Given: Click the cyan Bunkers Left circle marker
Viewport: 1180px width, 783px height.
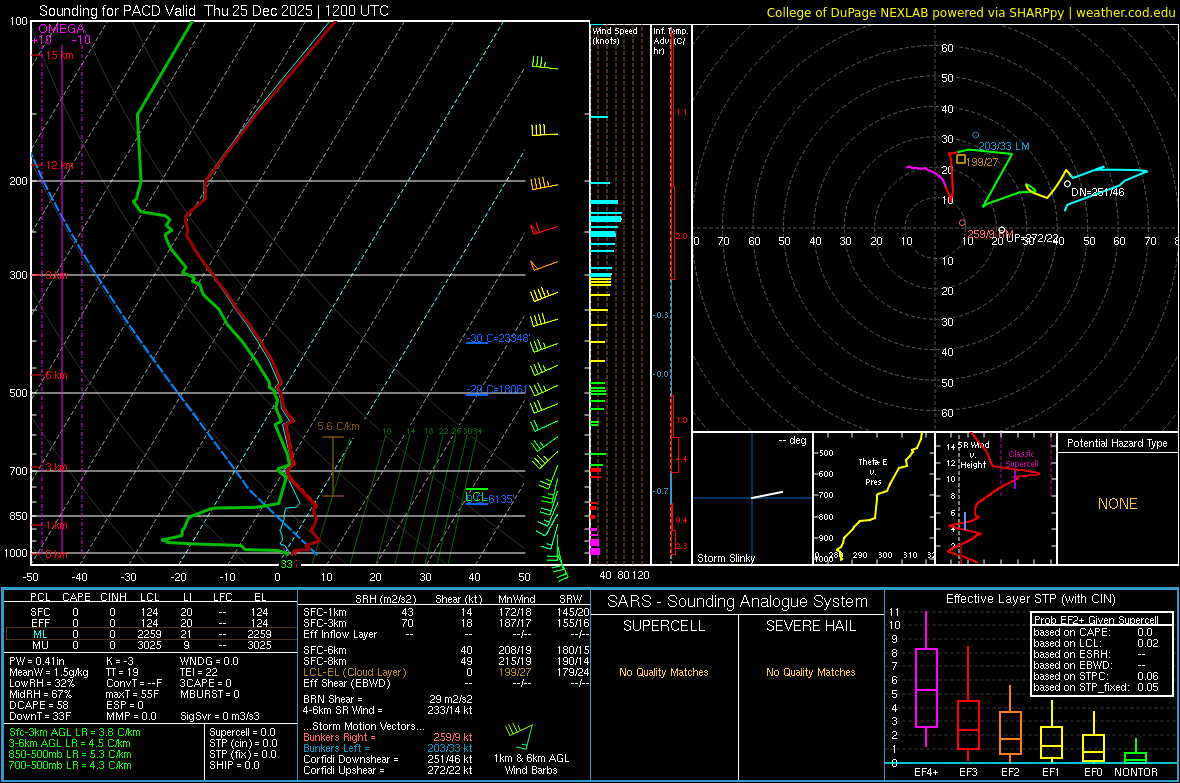Looking at the screenshot, I should 975,136.
